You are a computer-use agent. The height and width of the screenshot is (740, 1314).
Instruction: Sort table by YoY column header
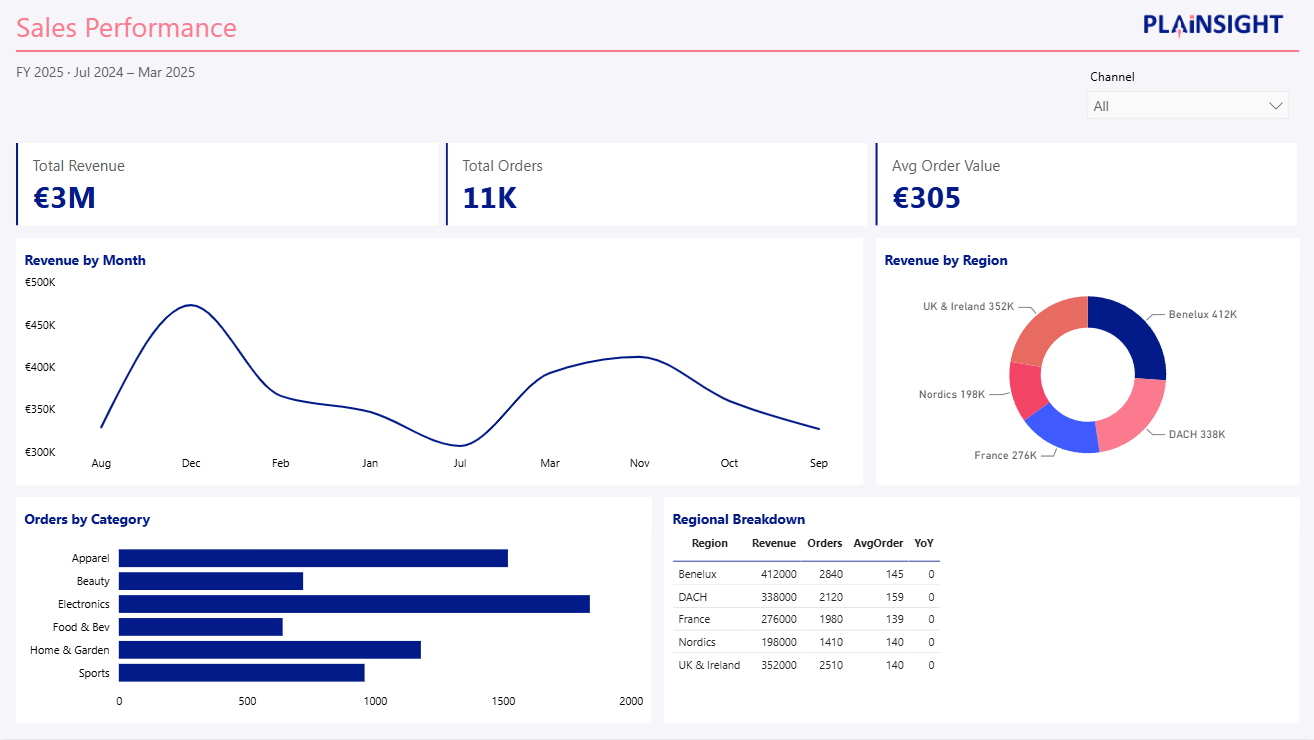click(924, 543)
